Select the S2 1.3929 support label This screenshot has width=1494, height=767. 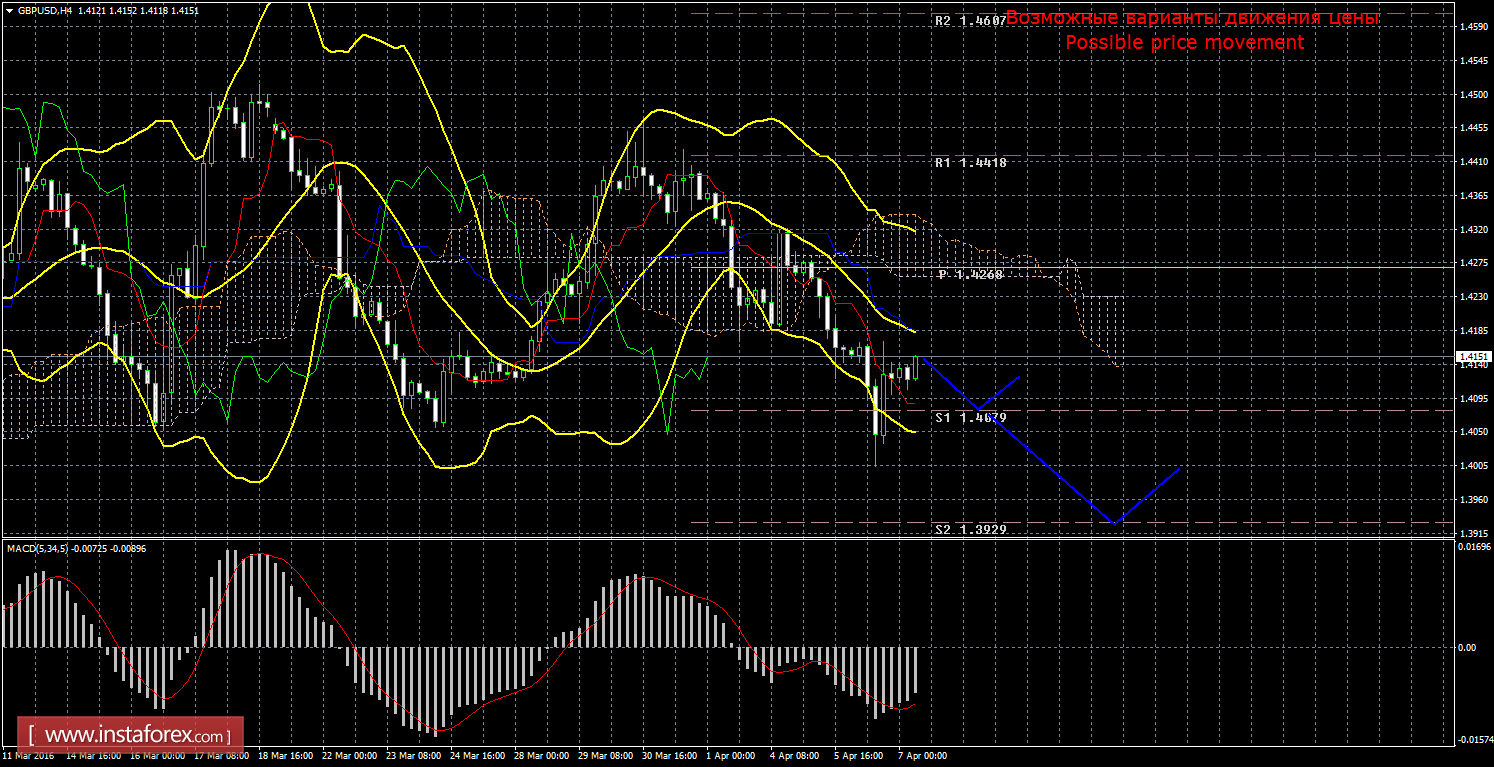coord(970,528)
